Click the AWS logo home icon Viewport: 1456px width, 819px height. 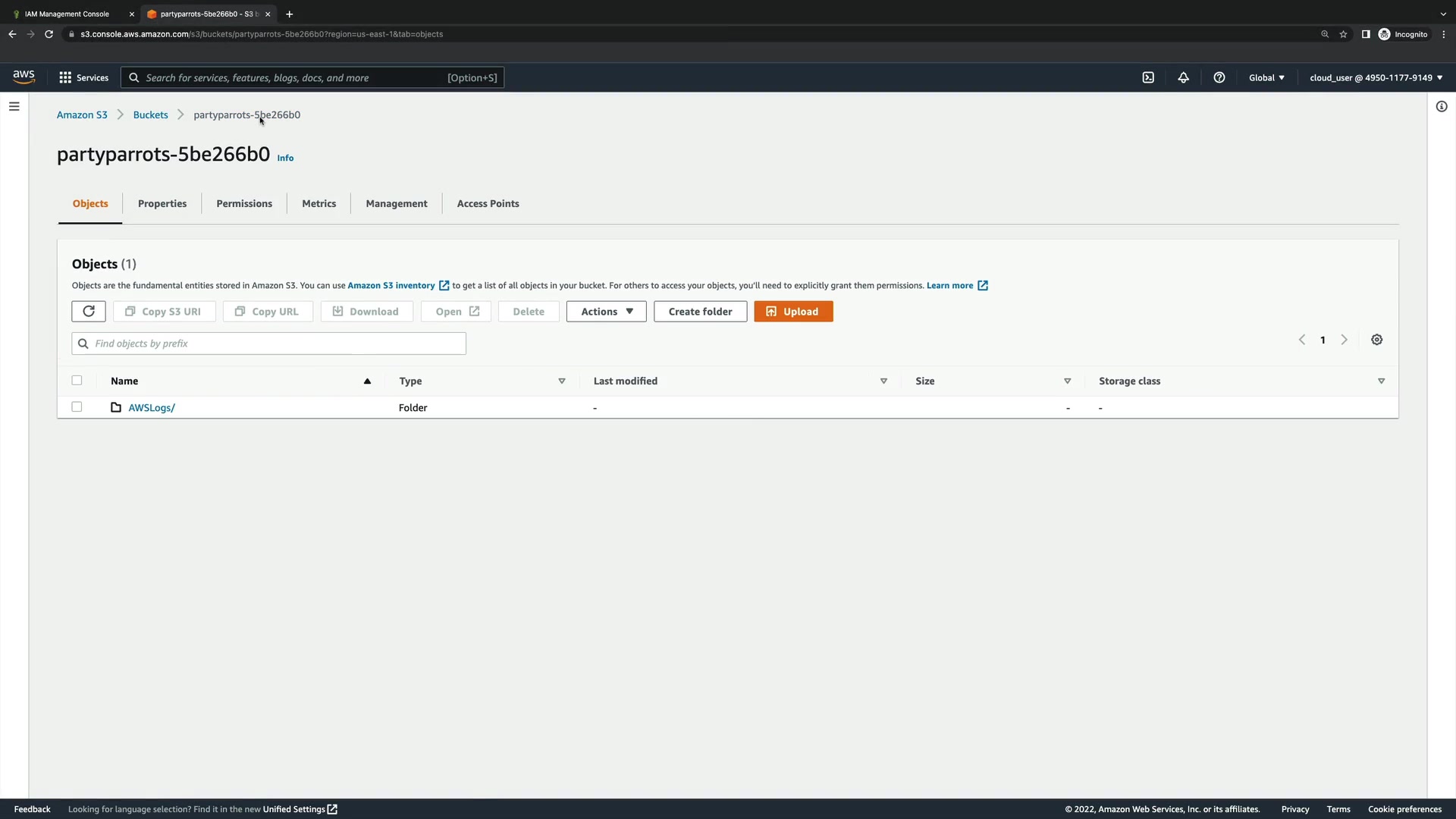24,77
